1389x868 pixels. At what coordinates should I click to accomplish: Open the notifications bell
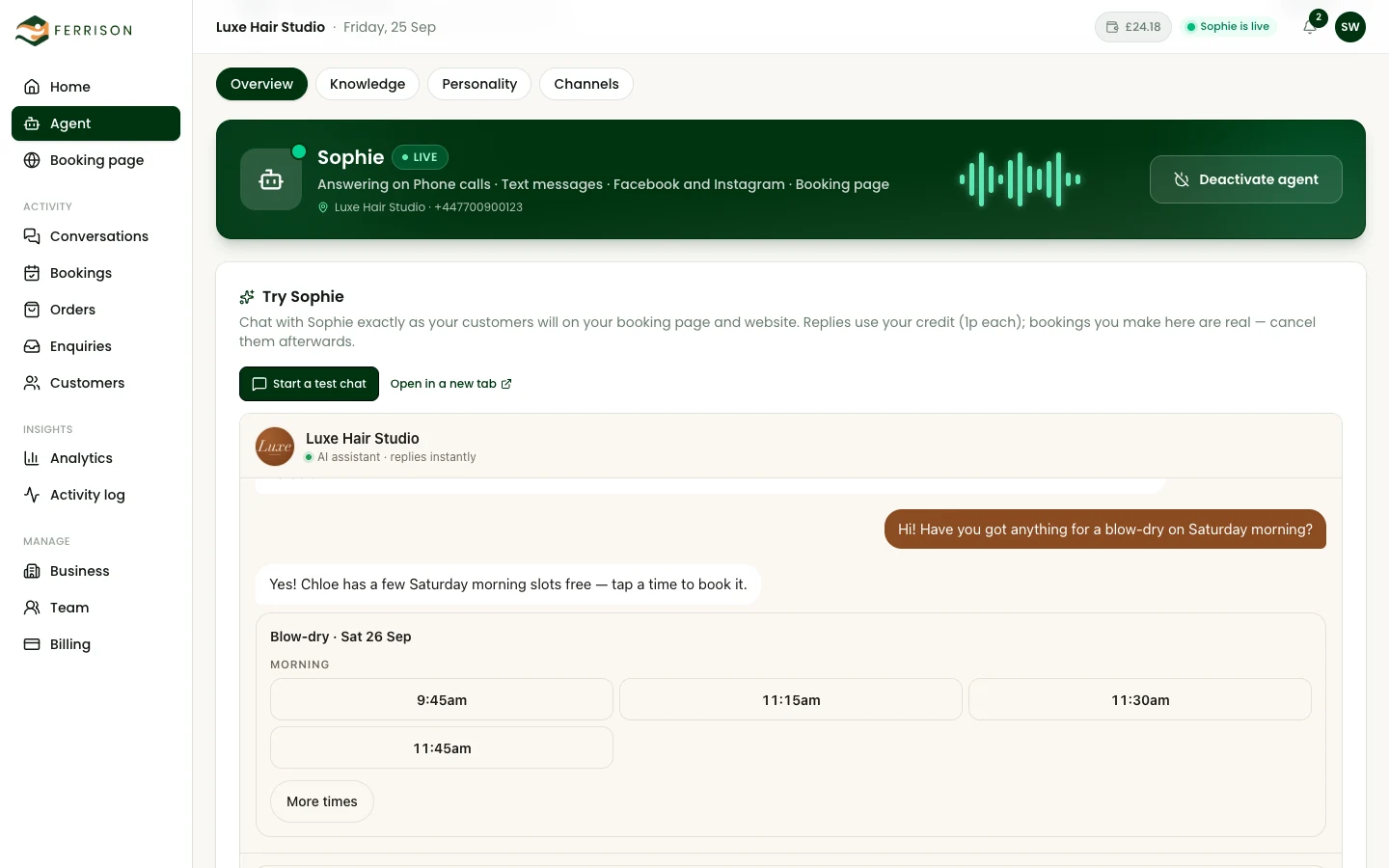coord(1310,27)
